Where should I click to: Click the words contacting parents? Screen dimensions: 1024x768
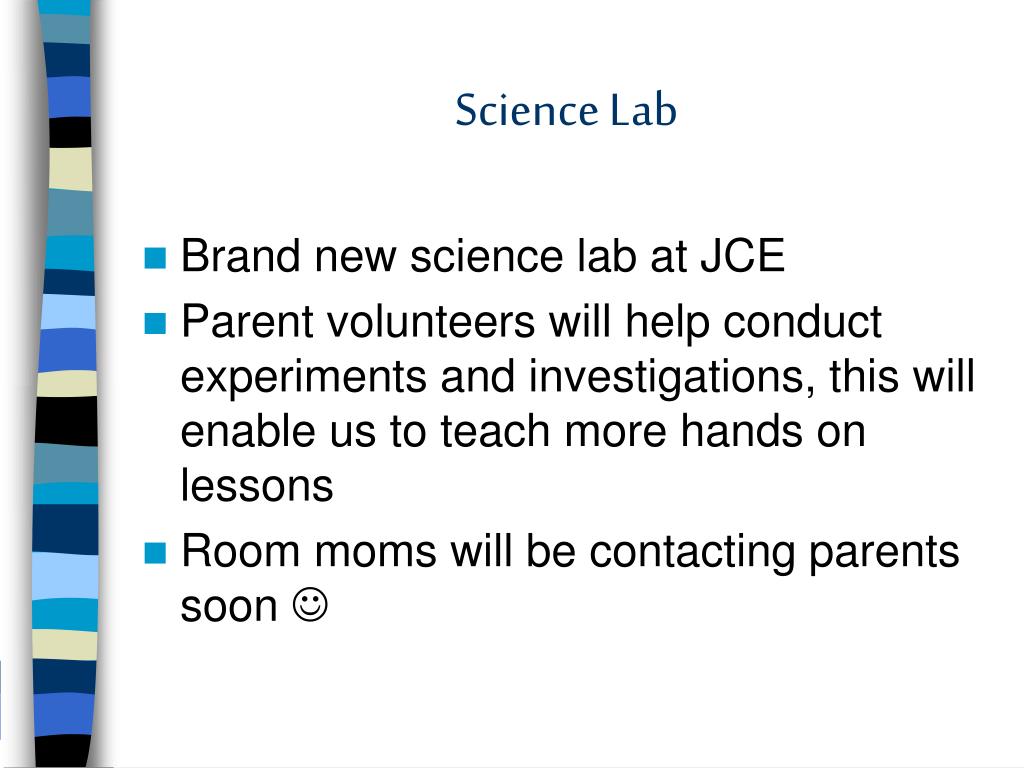tap(774, 553)
